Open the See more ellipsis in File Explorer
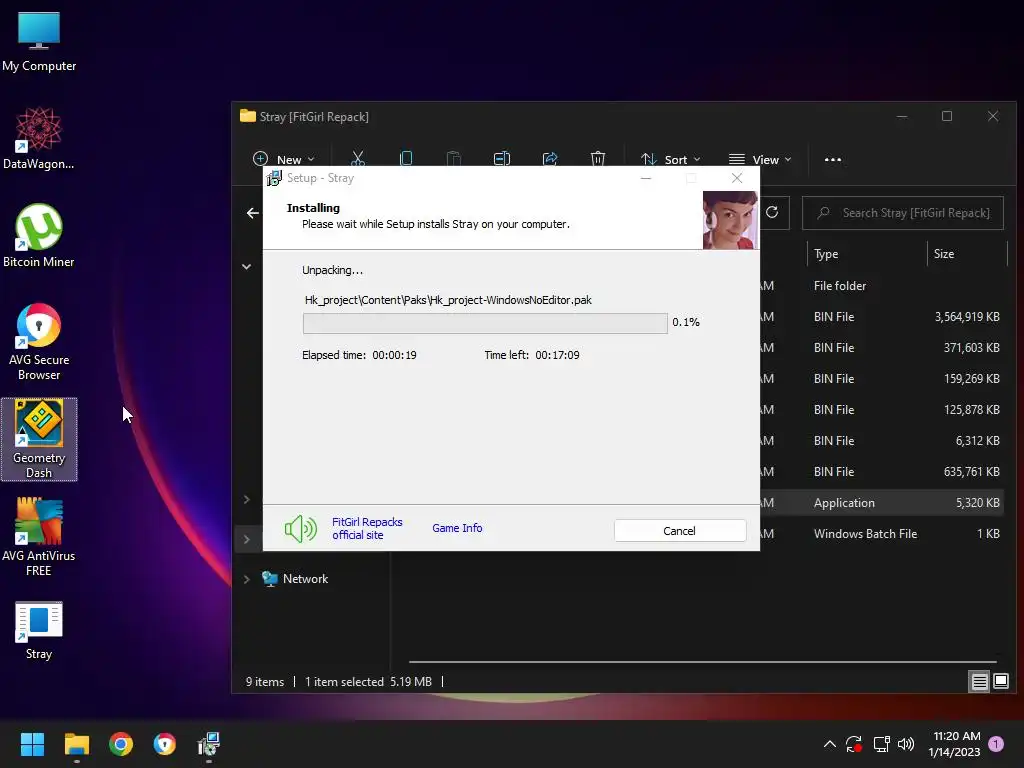1024x768 pixels. pyautogui.click(x=833, y=159)
